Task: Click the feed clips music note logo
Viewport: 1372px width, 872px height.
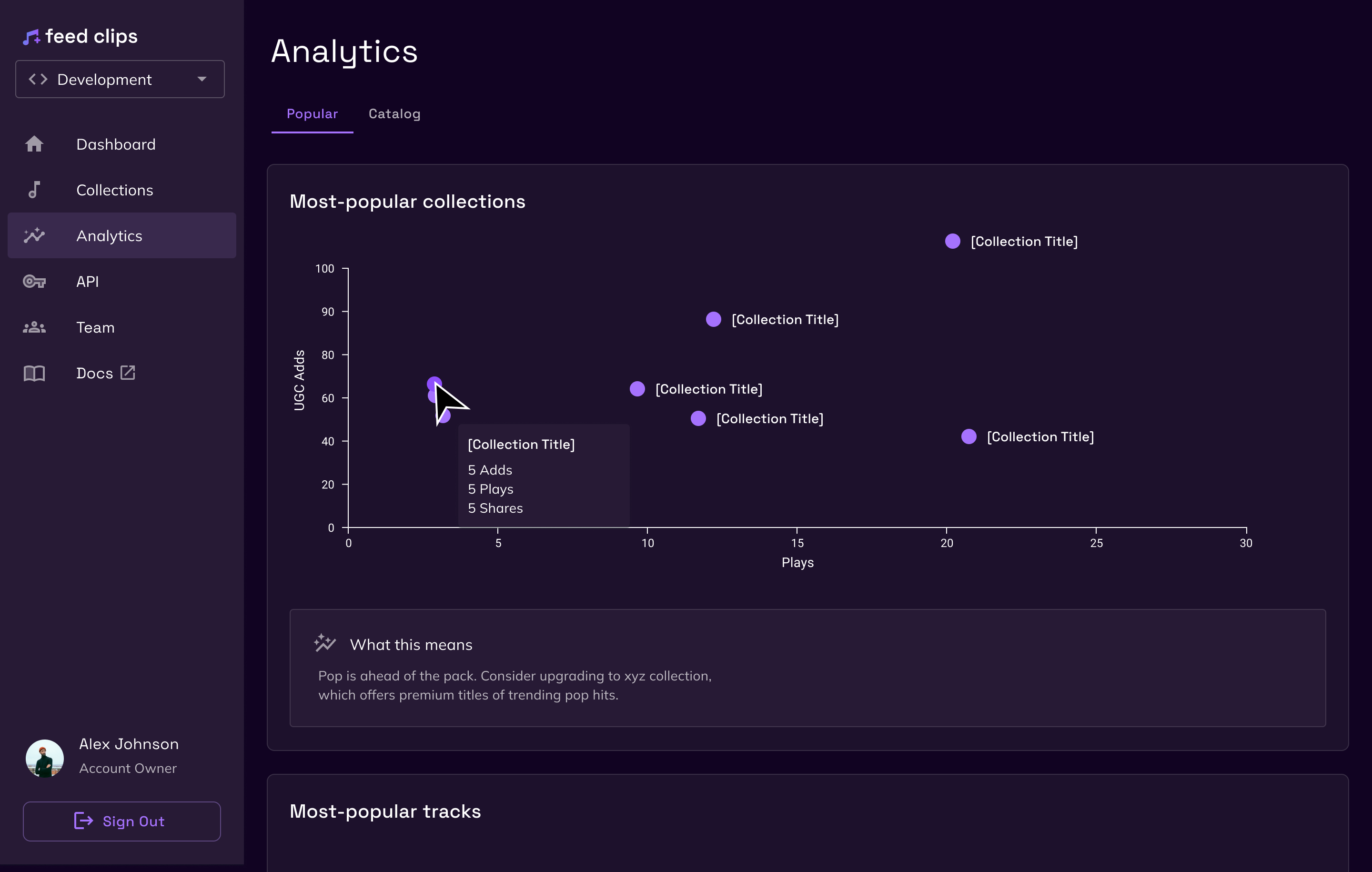Action: click(31, 38)
